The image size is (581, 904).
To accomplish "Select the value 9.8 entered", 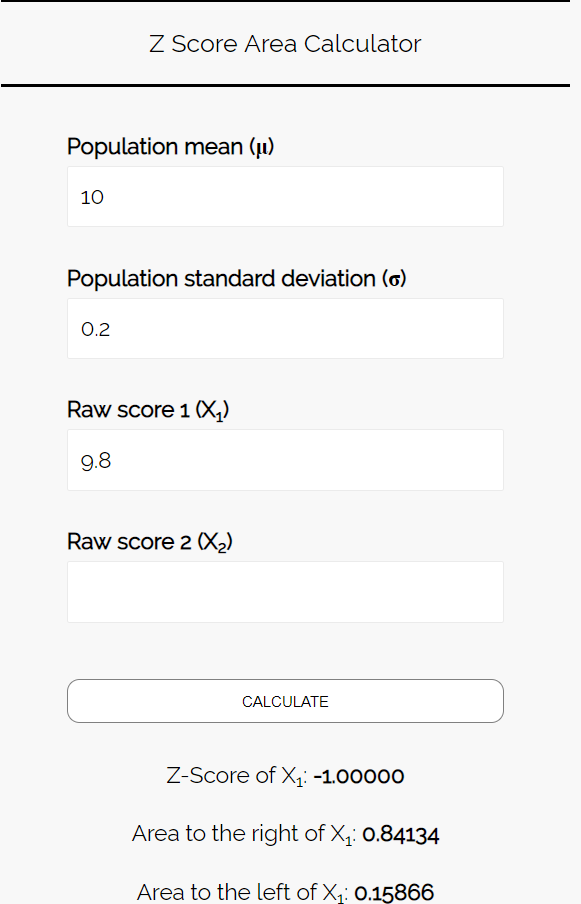I will coord(94,461).
